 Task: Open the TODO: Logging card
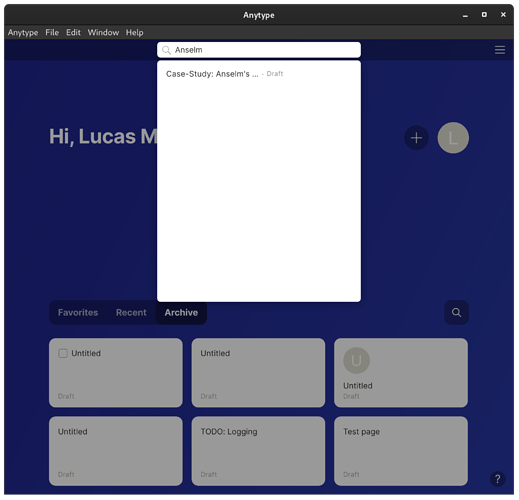pos(258,451)
